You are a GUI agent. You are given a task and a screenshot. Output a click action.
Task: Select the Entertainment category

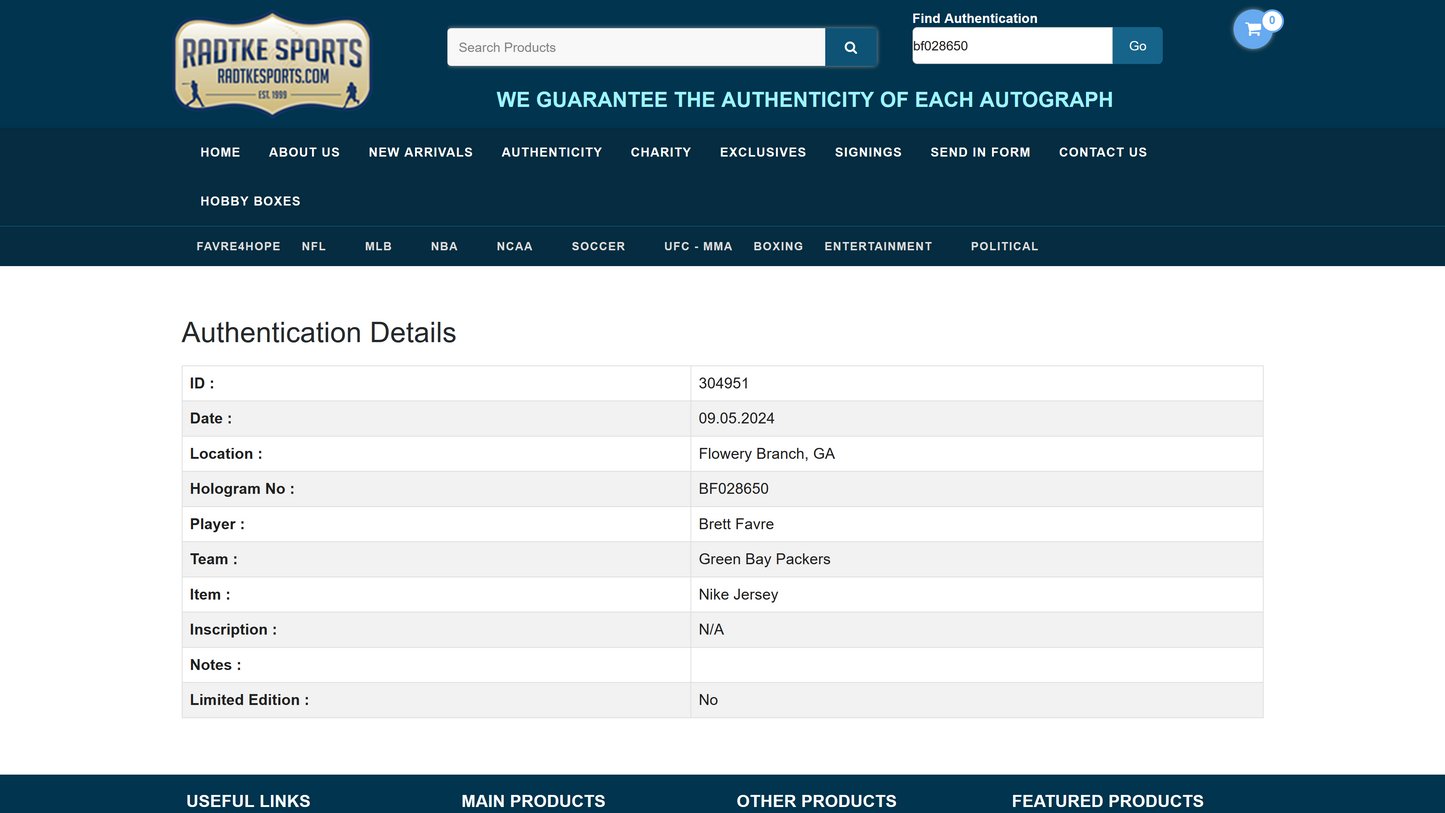coord(878,246)
